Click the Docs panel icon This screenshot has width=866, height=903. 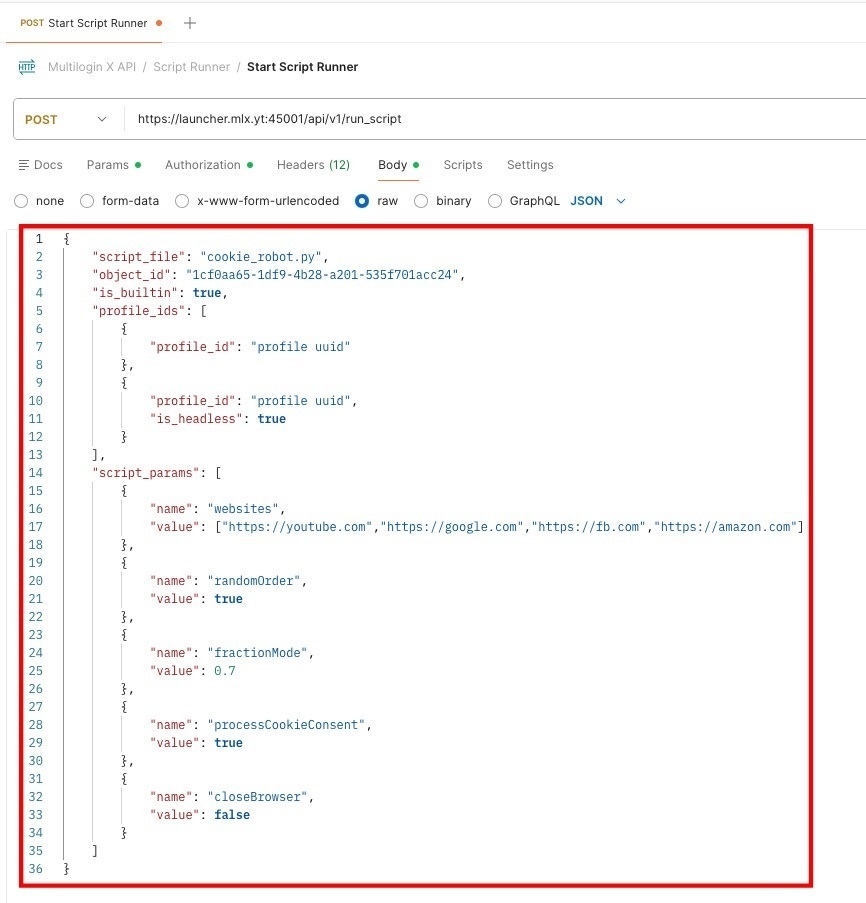[x=23, y=165]
